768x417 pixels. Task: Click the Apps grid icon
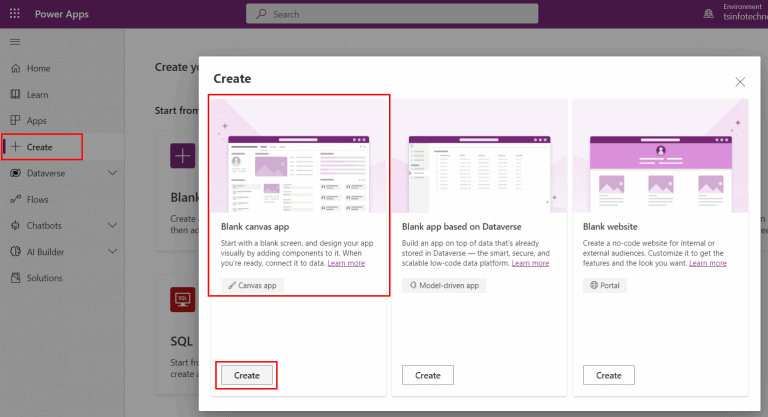(x=16, y=120)
